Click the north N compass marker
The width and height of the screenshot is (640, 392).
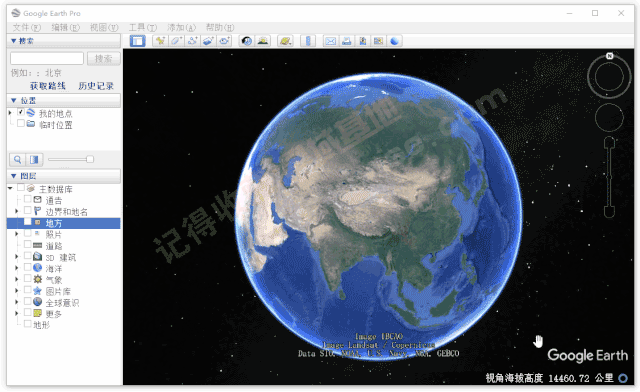click(609, 56)
